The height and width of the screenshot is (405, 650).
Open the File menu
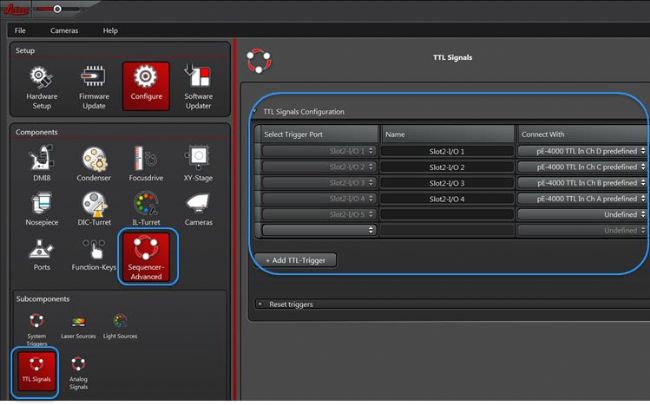(x=20, y=31)
